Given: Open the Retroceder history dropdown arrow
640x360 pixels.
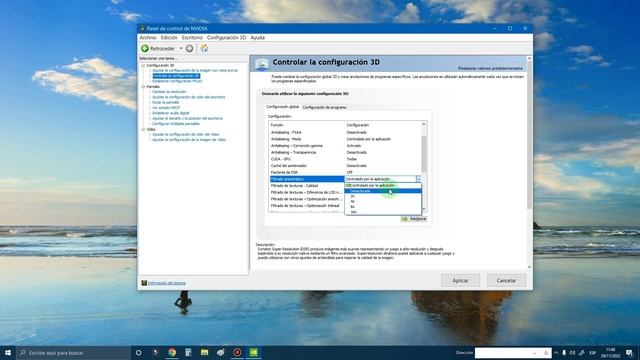Looking at the screenshot, I should tap(181, 49).
